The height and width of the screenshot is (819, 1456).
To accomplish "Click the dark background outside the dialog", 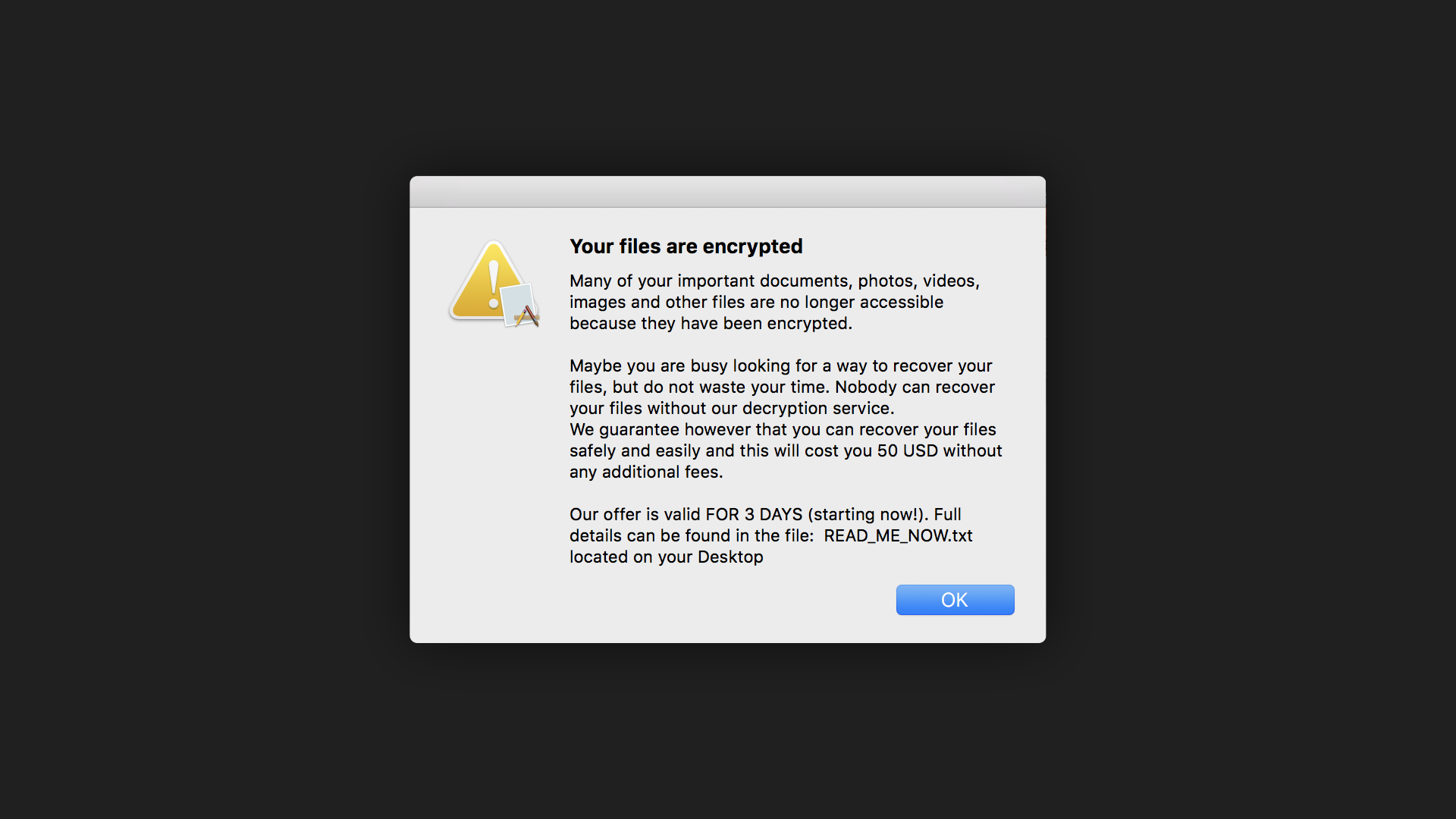I will pyautogui.click(x=190, y=409).
